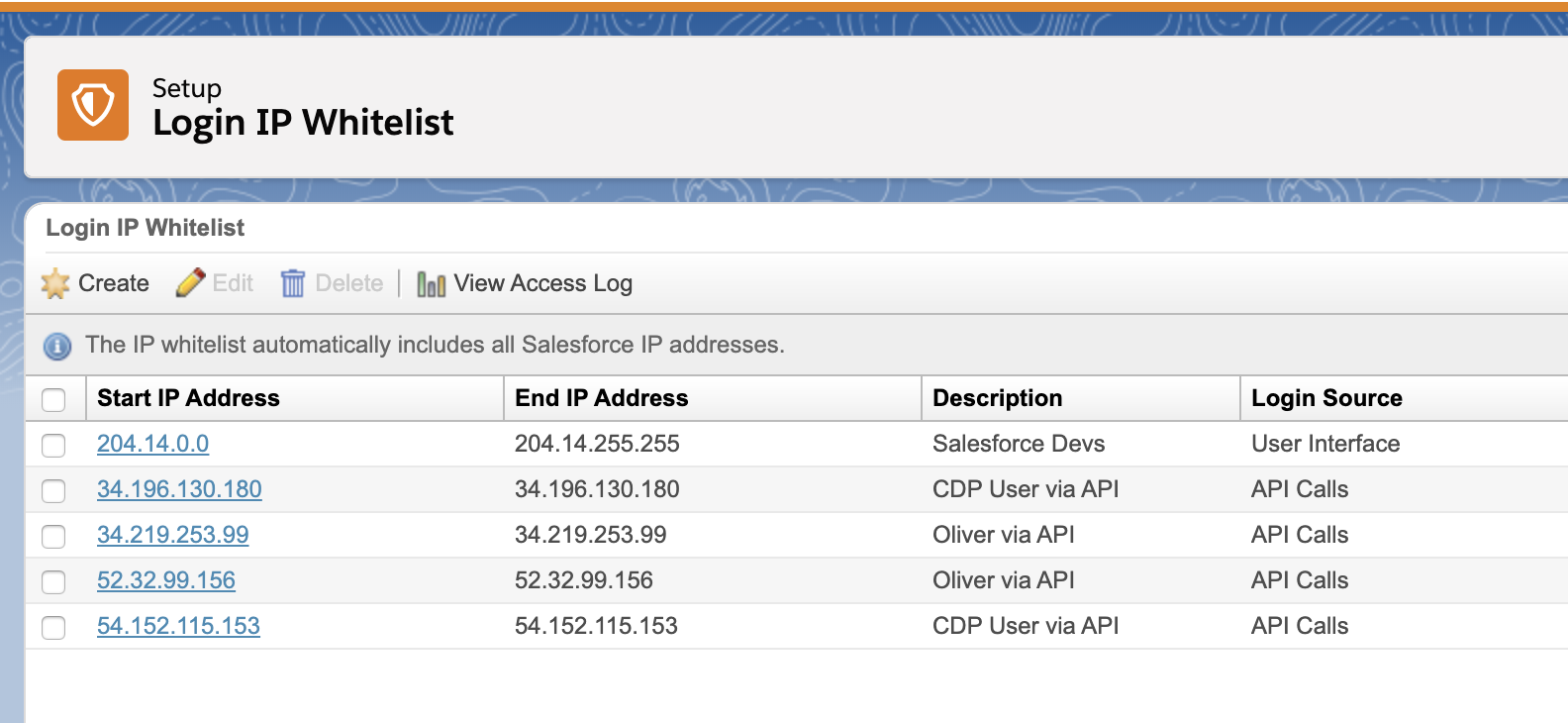The height and width of the screenshot is (723, 1568).
Task: Click the Salesforce IP addresses notice text
Action: (x=435, y=345)
